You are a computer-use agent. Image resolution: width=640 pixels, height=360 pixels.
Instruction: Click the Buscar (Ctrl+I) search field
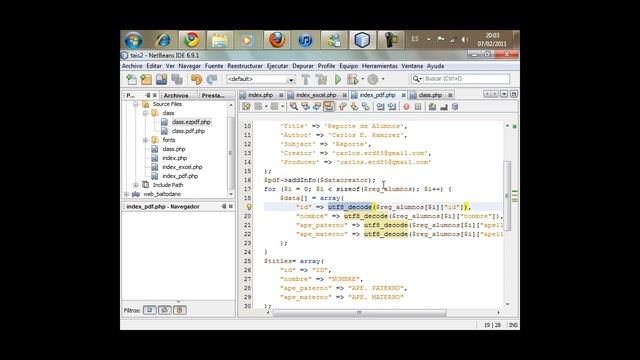467,79
